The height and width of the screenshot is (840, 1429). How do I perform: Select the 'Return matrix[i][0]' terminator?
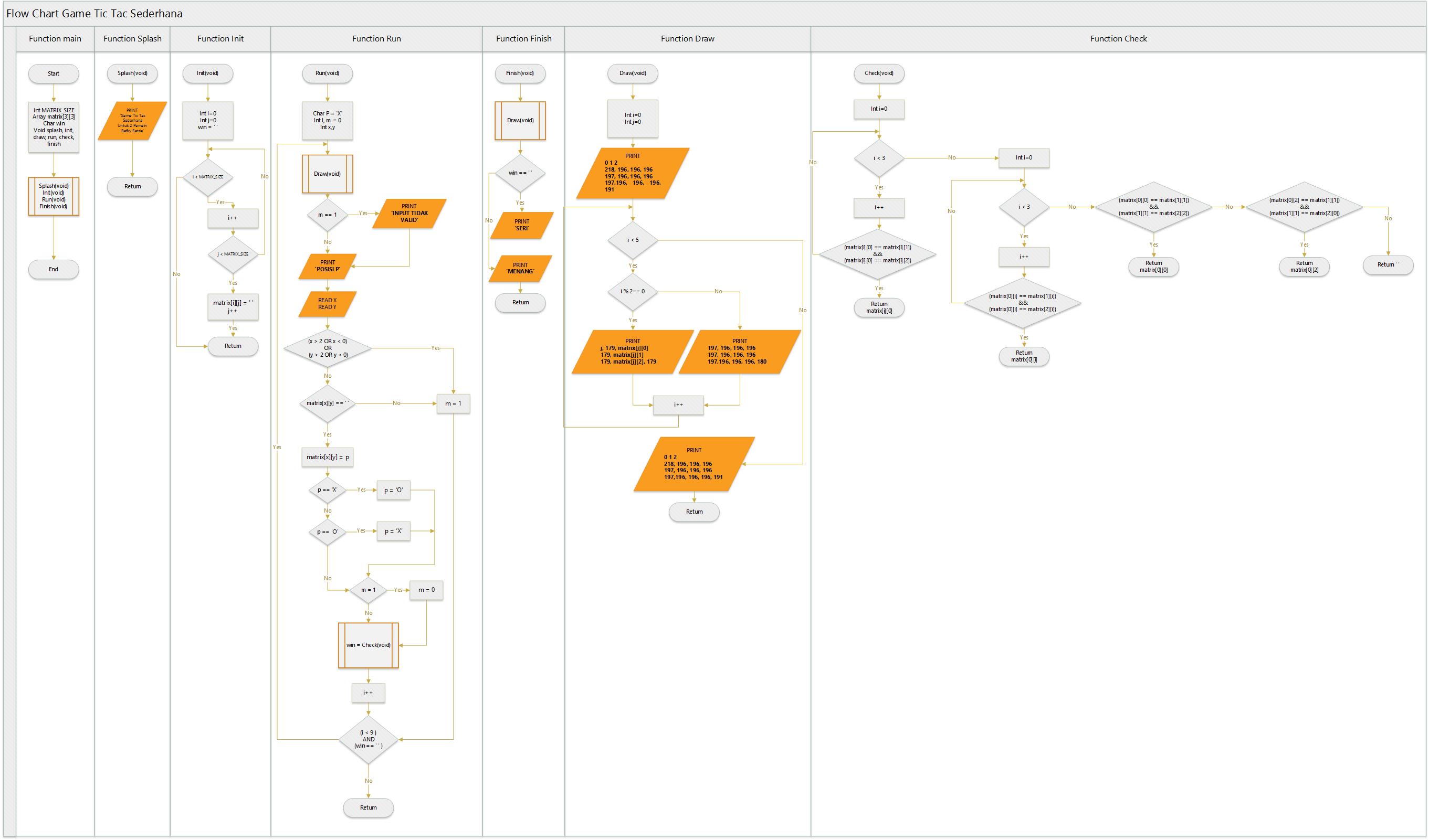click(x=879, y=308)
